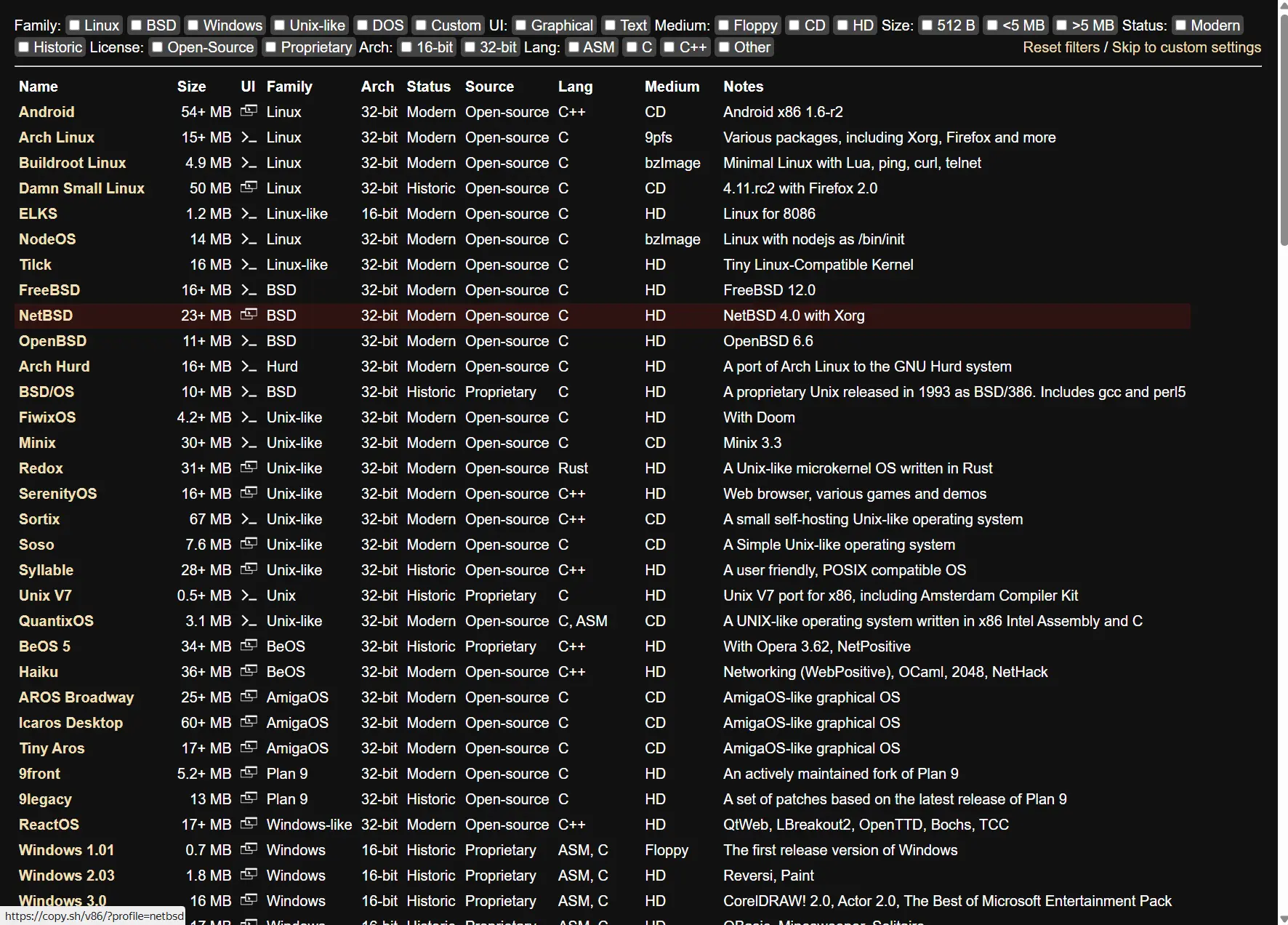Click the graphical icon in Soso row

click(249, 544)
